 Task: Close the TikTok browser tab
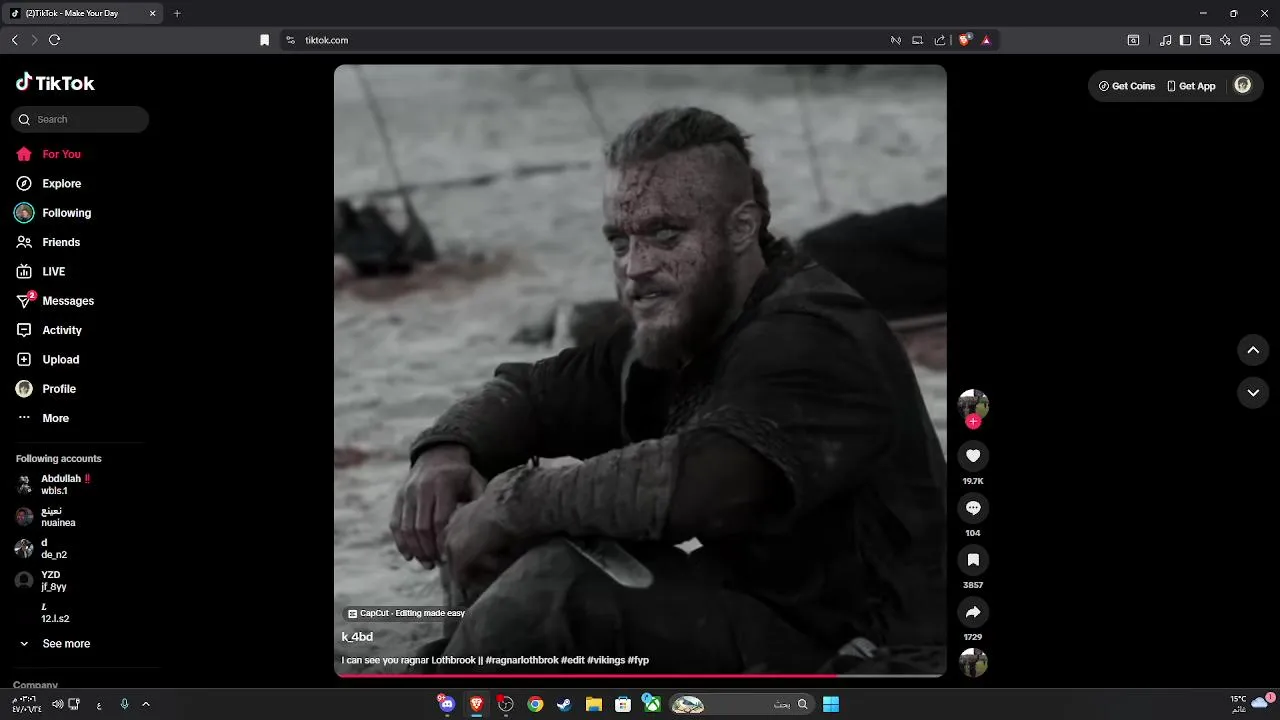(152, 13)
